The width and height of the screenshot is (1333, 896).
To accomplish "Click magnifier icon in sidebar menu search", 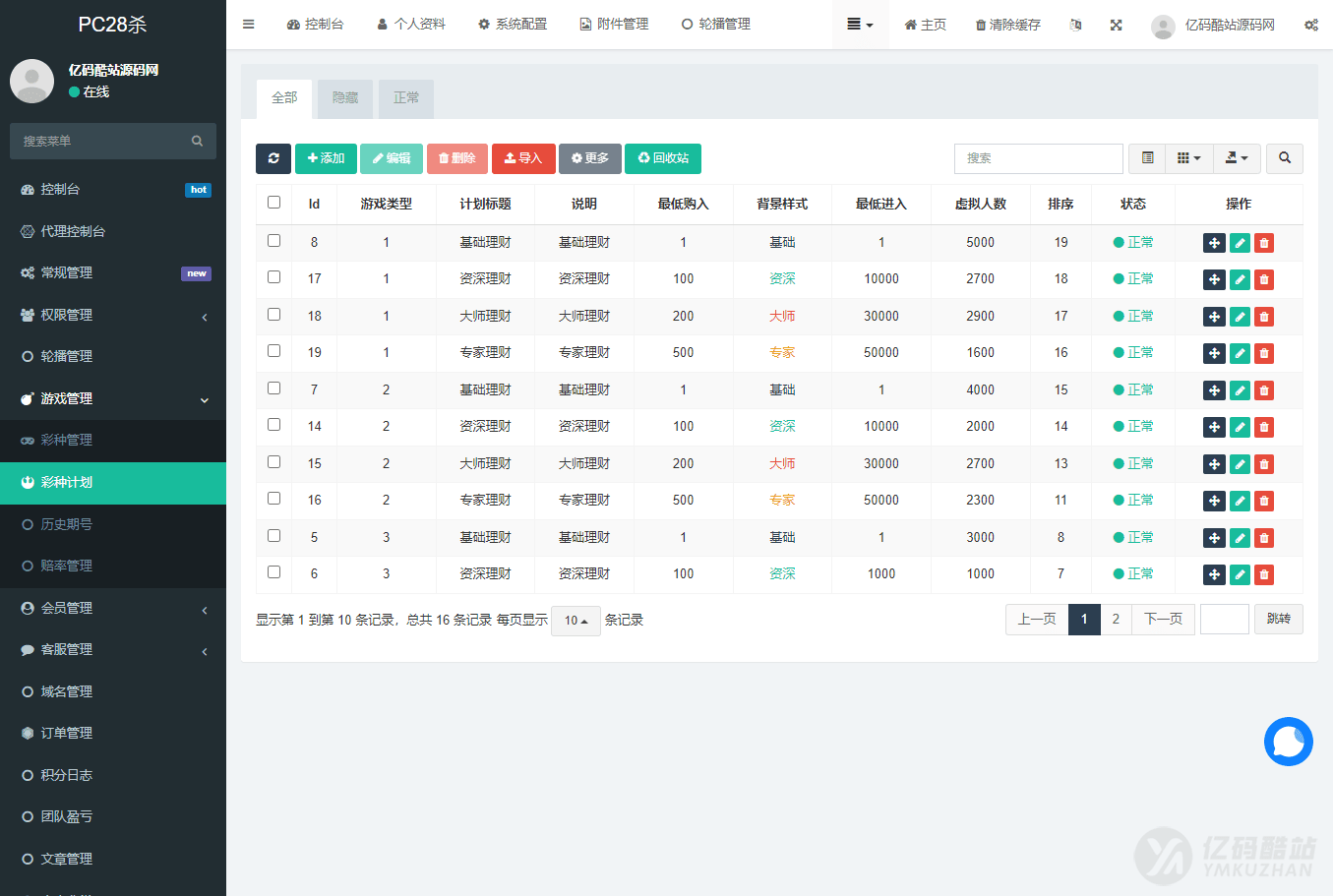I will point(197,141).
